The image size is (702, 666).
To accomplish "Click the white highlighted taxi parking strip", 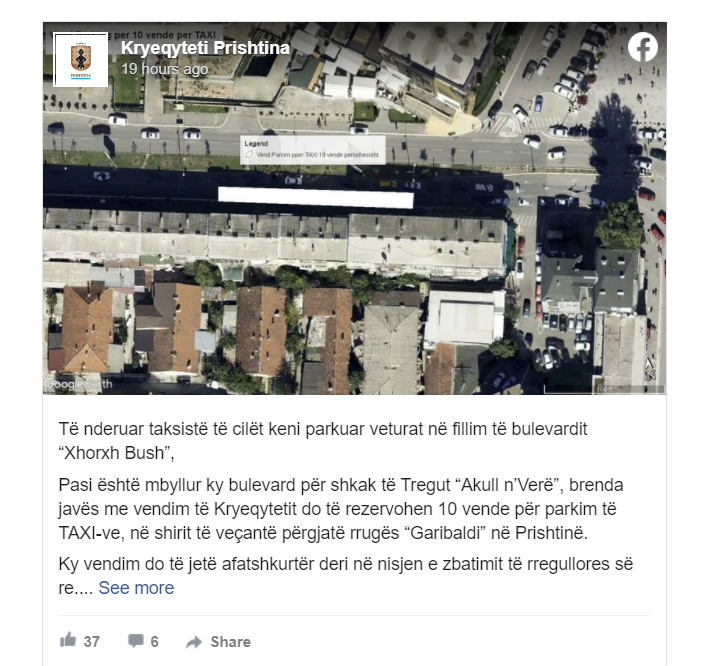I will tap(316, 197).
